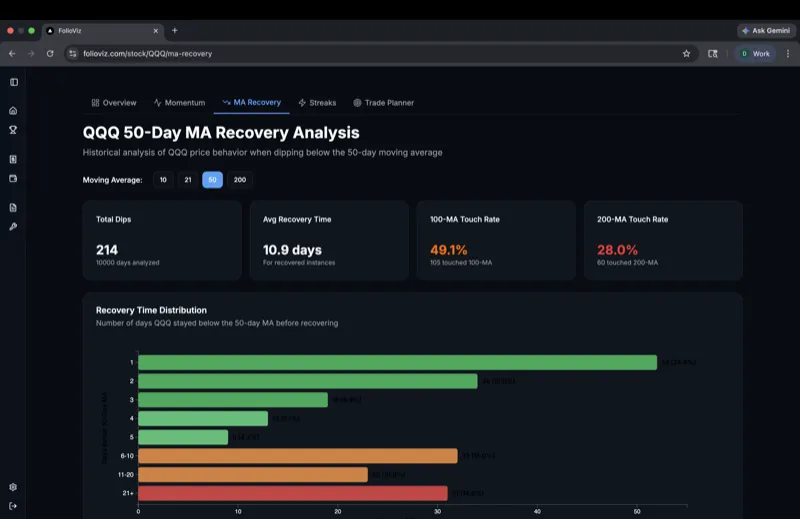This screenshot has height=519, width=800.
Task: Open the media/cast icon in browser toolbar
Action: coord(713,54)
